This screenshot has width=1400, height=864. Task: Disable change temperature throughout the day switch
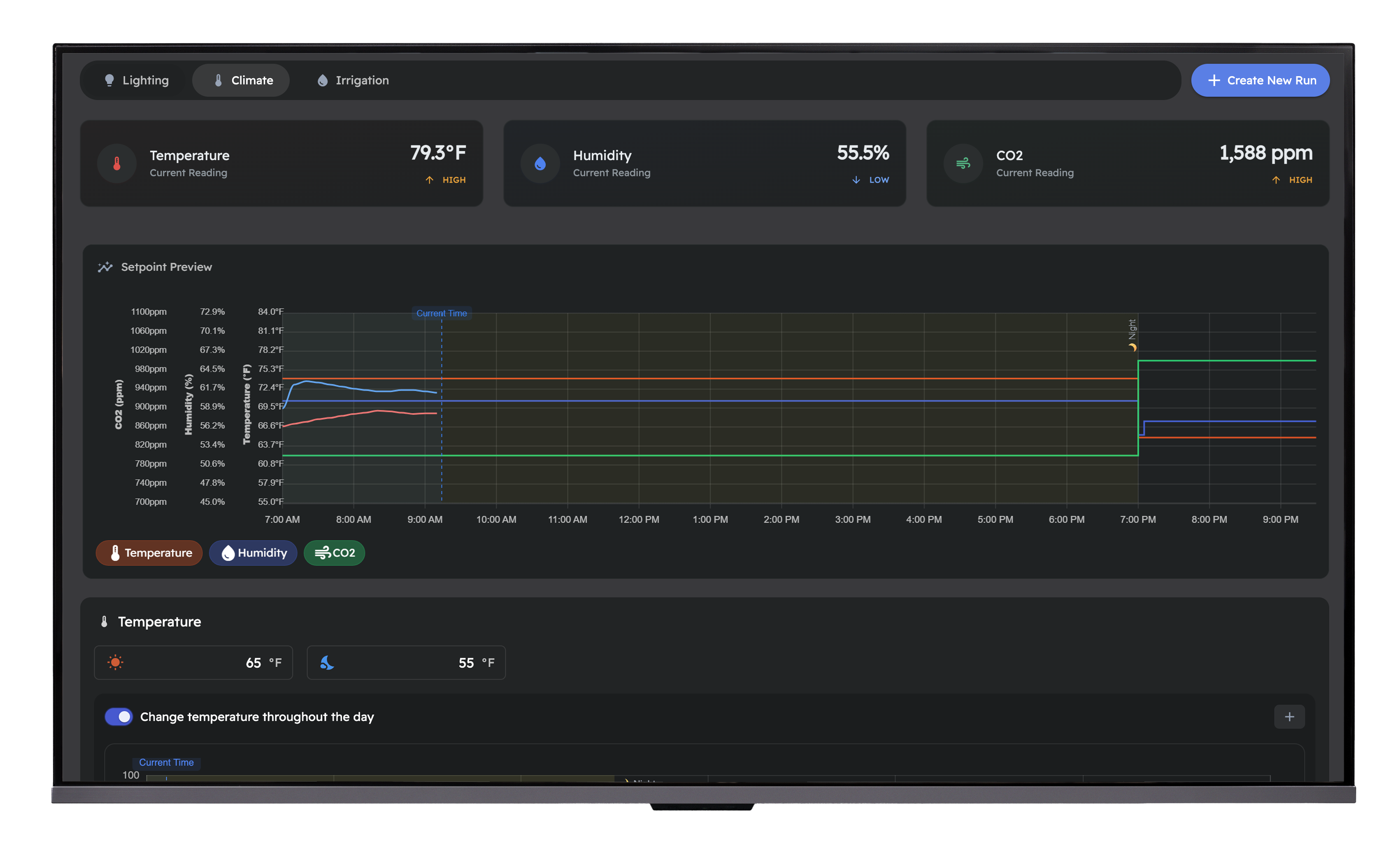pos(119,717)
